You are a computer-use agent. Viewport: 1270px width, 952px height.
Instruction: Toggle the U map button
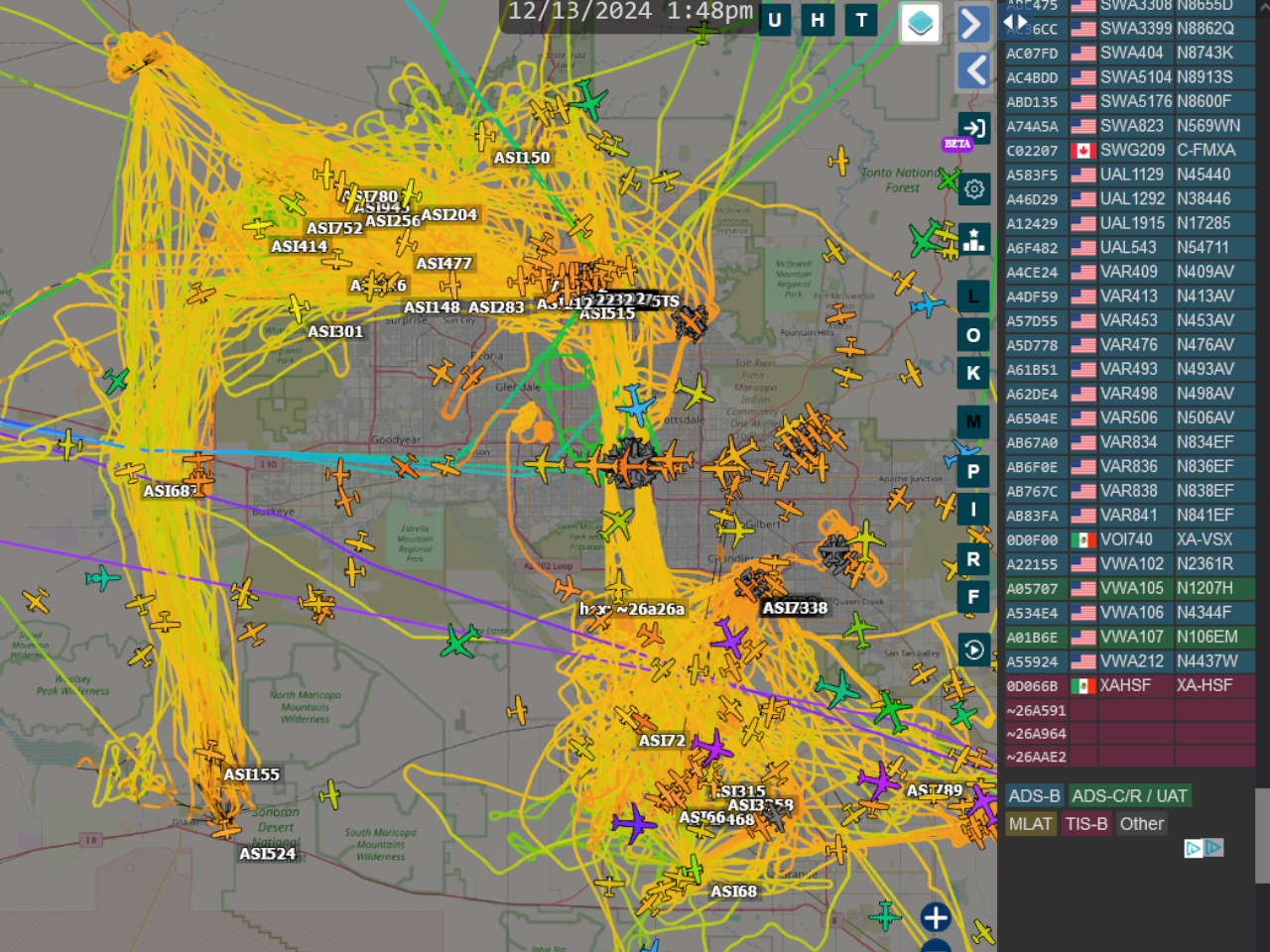pyautogui.click(x=775, y=20)
